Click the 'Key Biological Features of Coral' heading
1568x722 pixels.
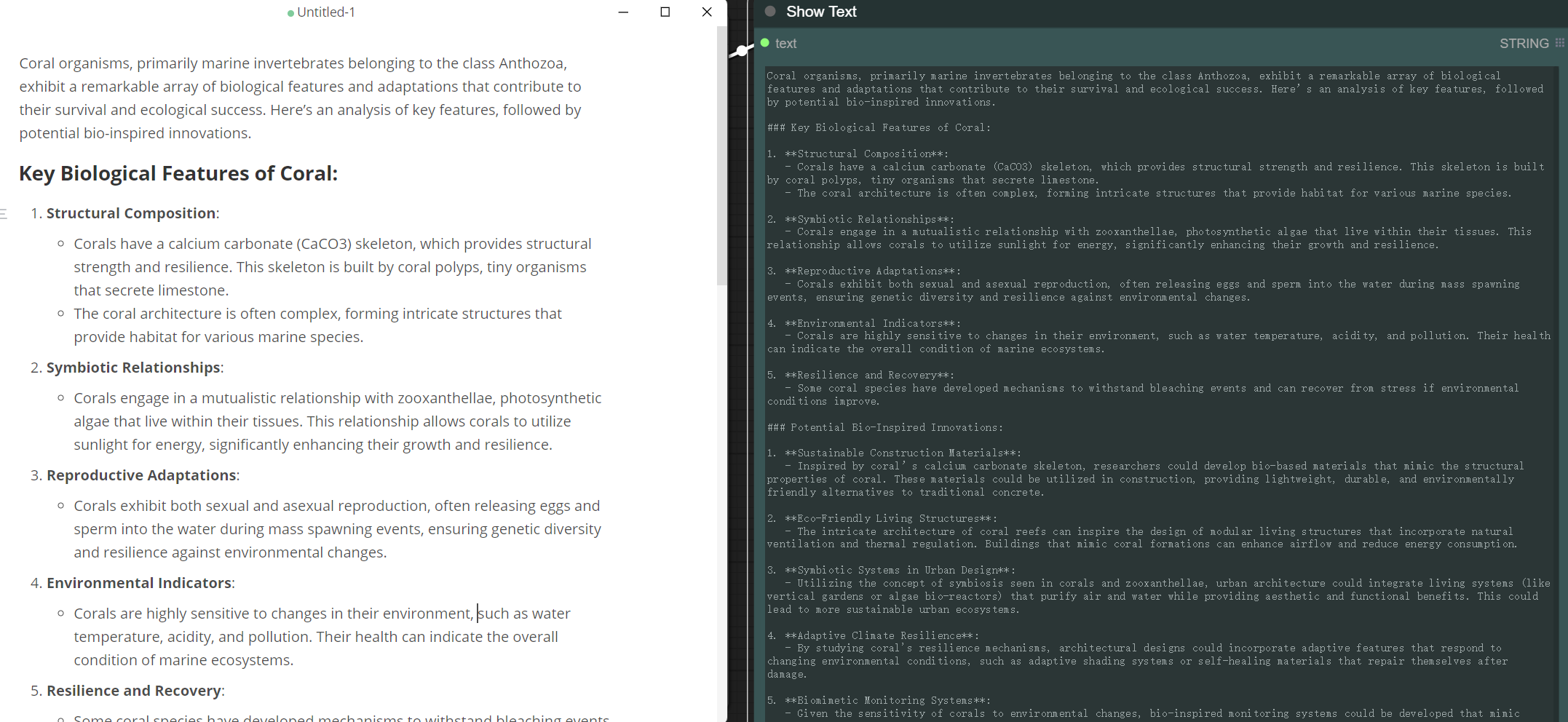[x=178, y=173]
